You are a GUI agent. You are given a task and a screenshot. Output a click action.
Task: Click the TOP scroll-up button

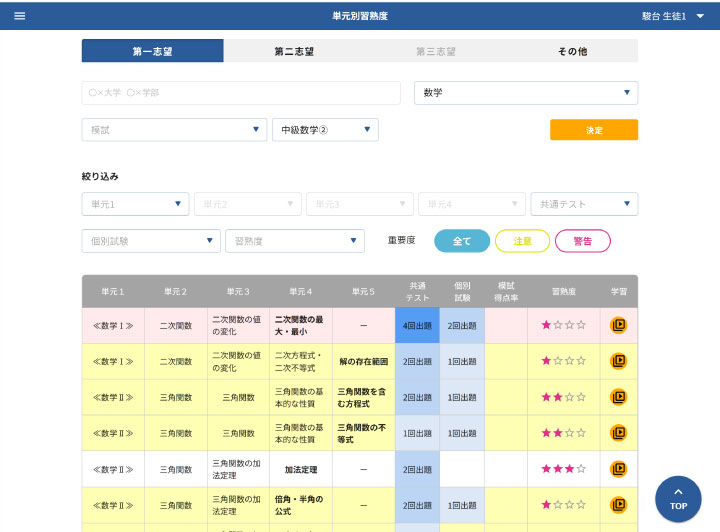(x=678, y=499)
